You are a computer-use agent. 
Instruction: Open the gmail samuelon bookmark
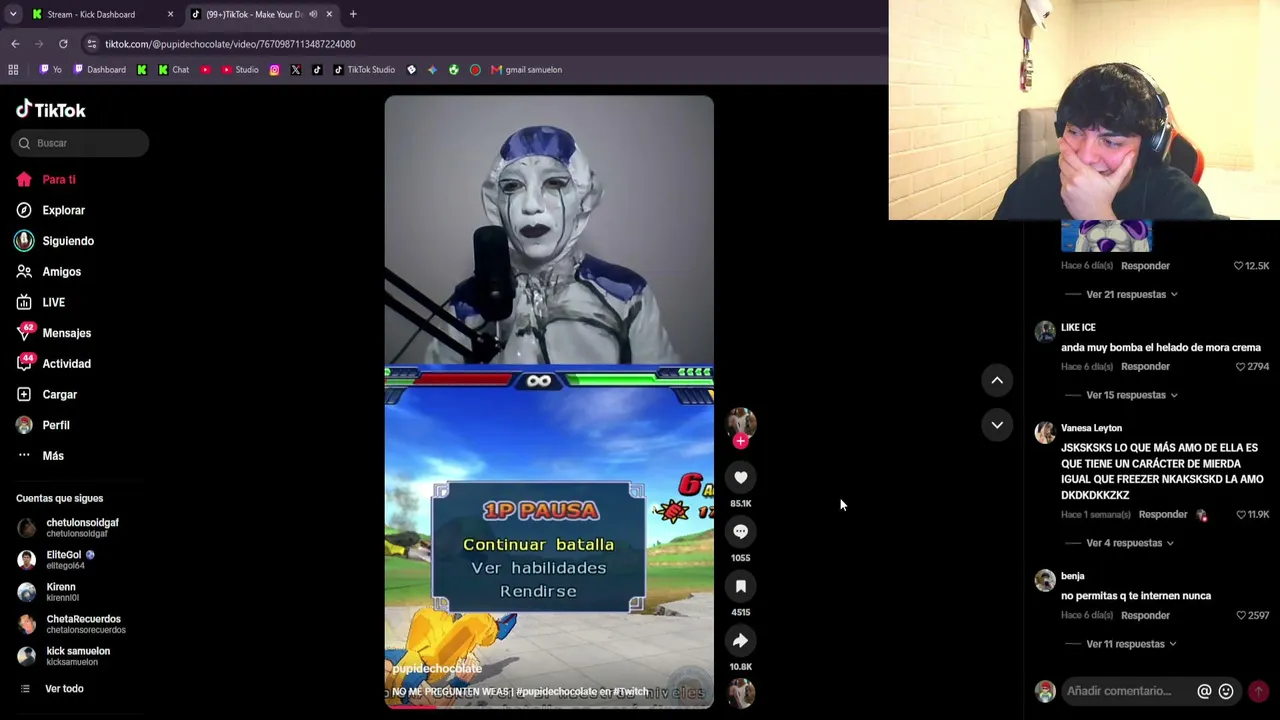[x=526, y=70]
